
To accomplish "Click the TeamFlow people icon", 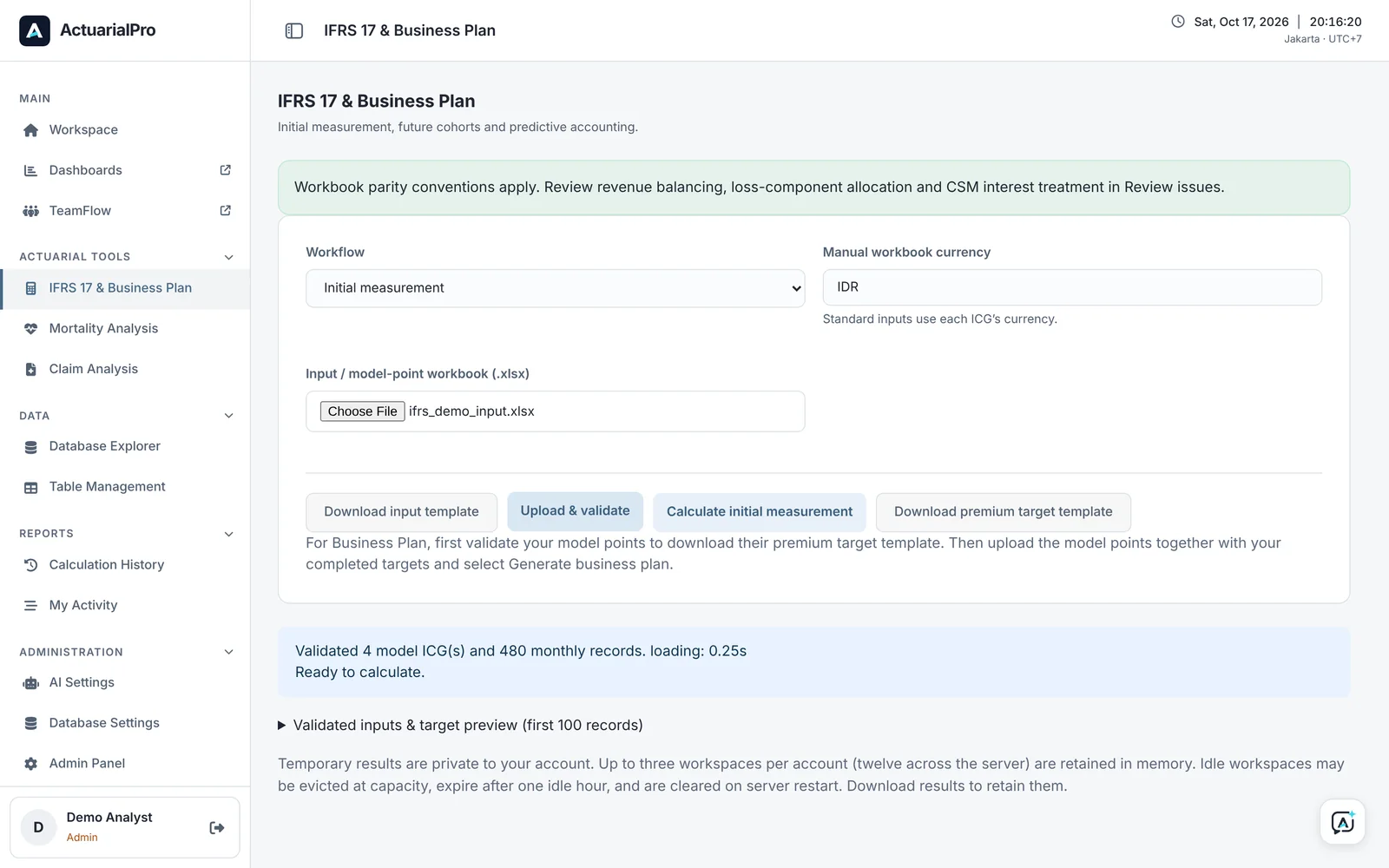I will click(x=31, y=211).
